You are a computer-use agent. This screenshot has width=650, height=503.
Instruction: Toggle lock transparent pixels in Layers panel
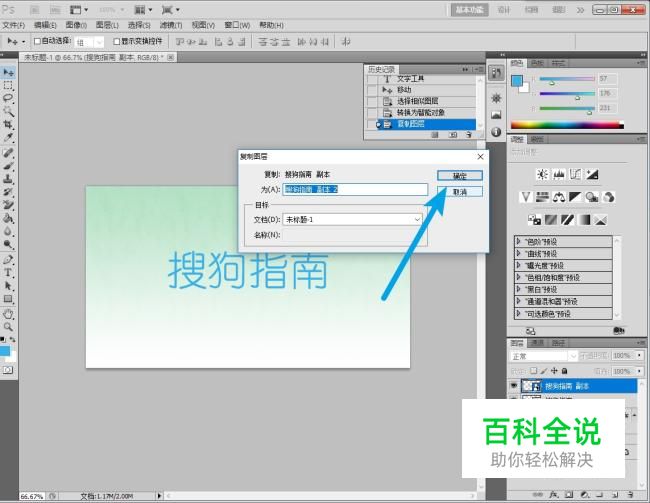[x=534, y=371]
